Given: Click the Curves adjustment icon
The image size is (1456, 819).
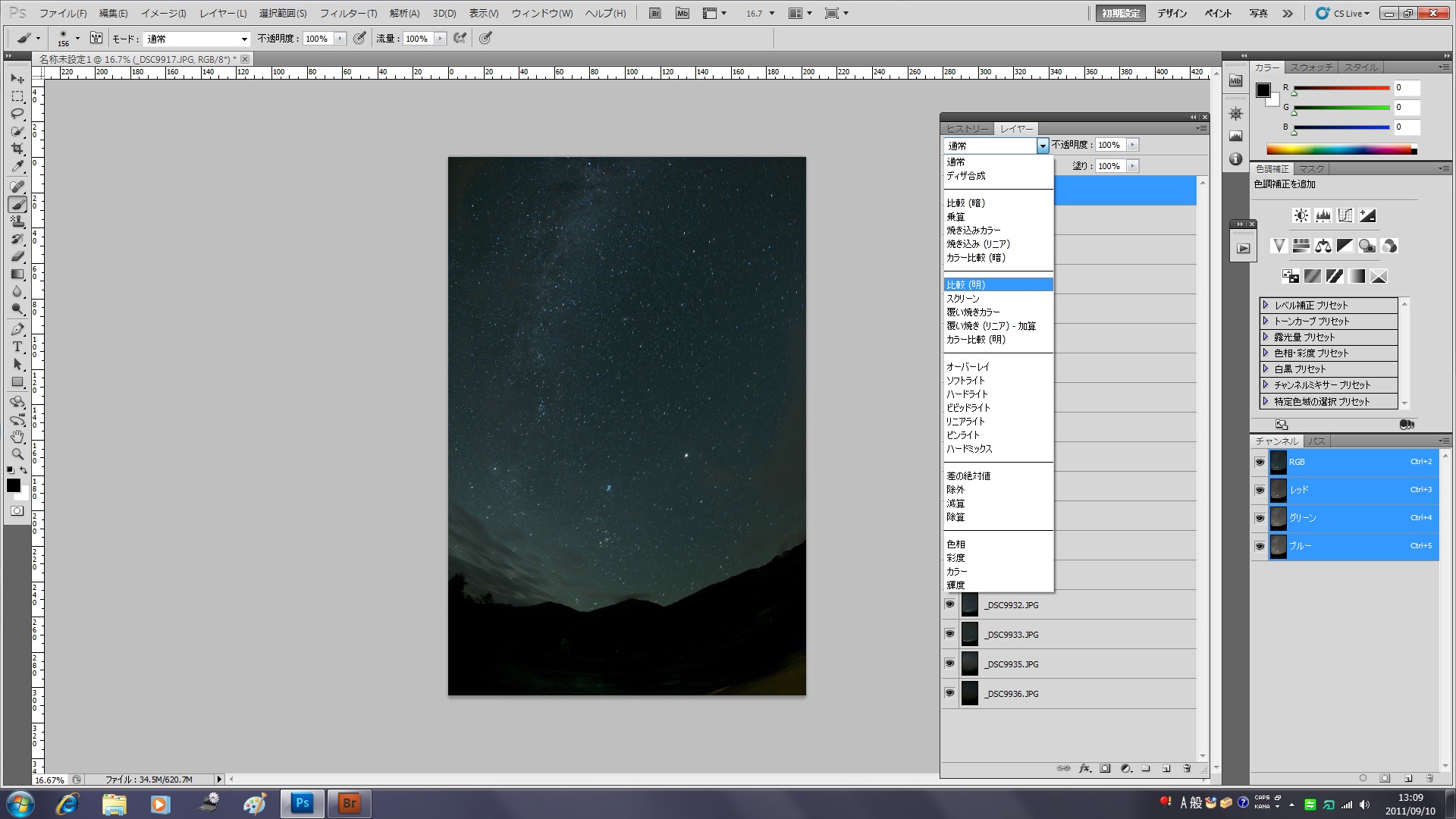Looking at the screenshot, I should (x=1345, y=215).
